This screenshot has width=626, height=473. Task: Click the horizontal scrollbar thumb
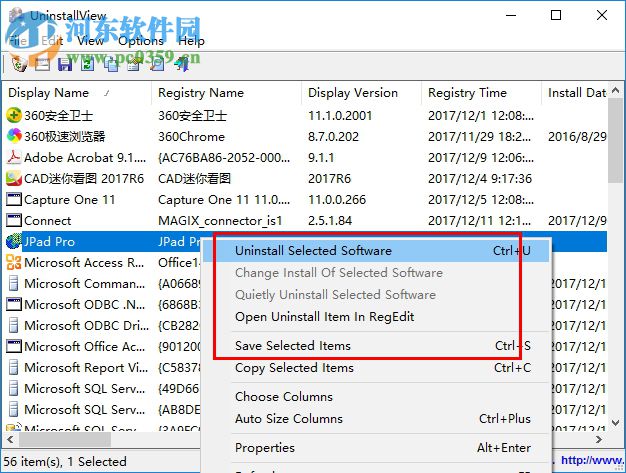(x=65, y=439)
